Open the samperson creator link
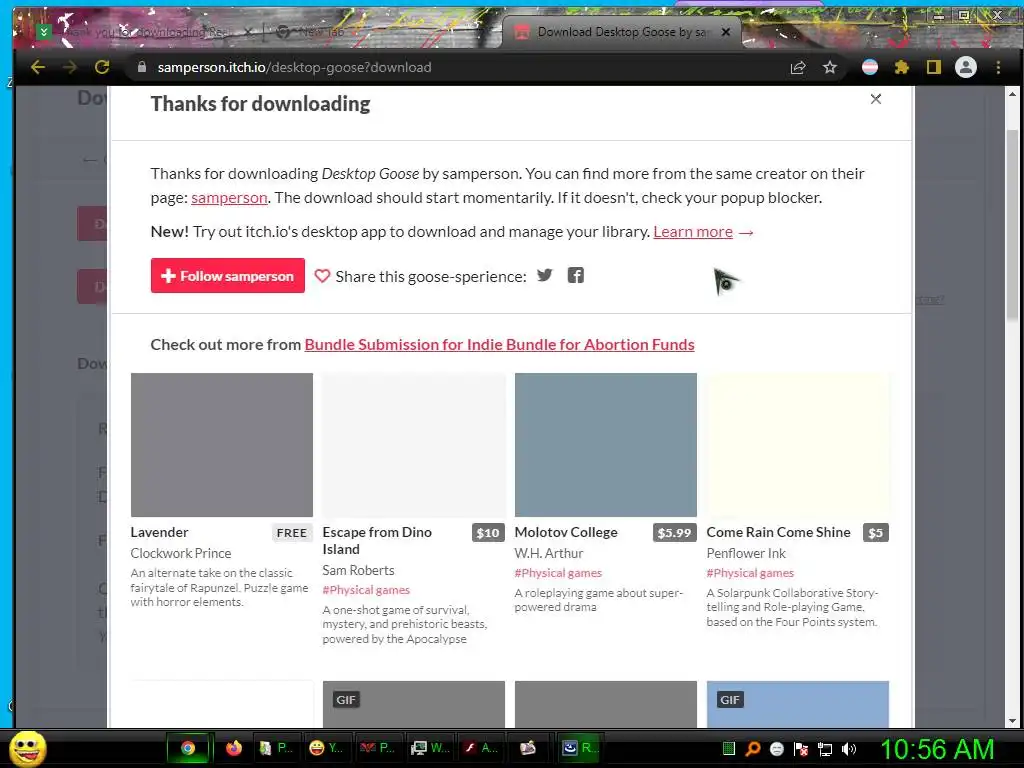1024x768 pixels. (229, 197)
